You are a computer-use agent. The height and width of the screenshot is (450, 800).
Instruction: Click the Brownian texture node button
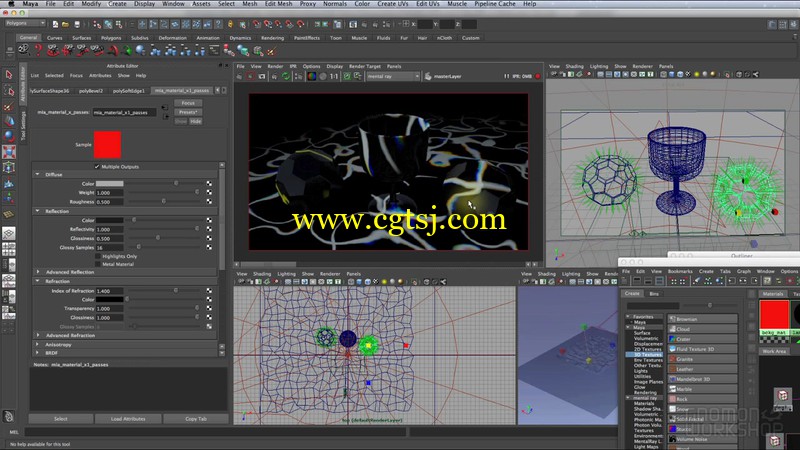[x=703, y=319]
